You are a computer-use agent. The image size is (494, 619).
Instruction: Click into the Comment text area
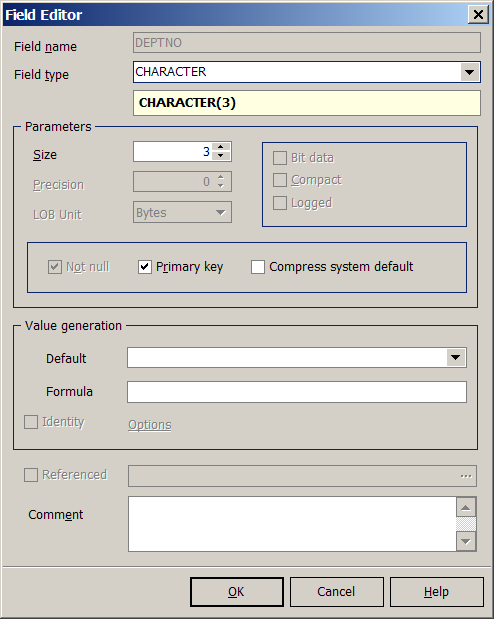pos(292,524)
